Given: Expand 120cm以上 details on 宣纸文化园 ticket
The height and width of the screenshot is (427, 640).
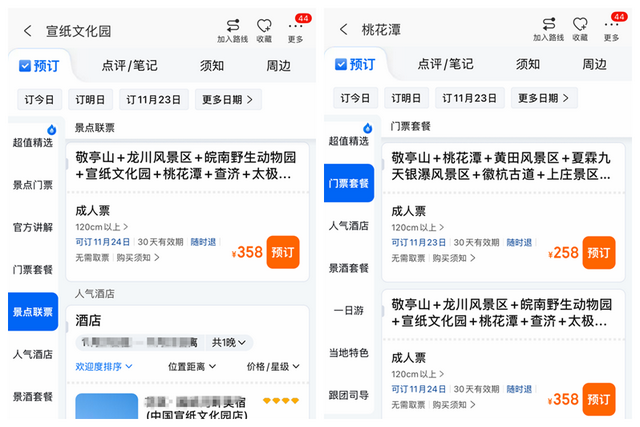Looking at the screenshot, I should pos(102,227).
